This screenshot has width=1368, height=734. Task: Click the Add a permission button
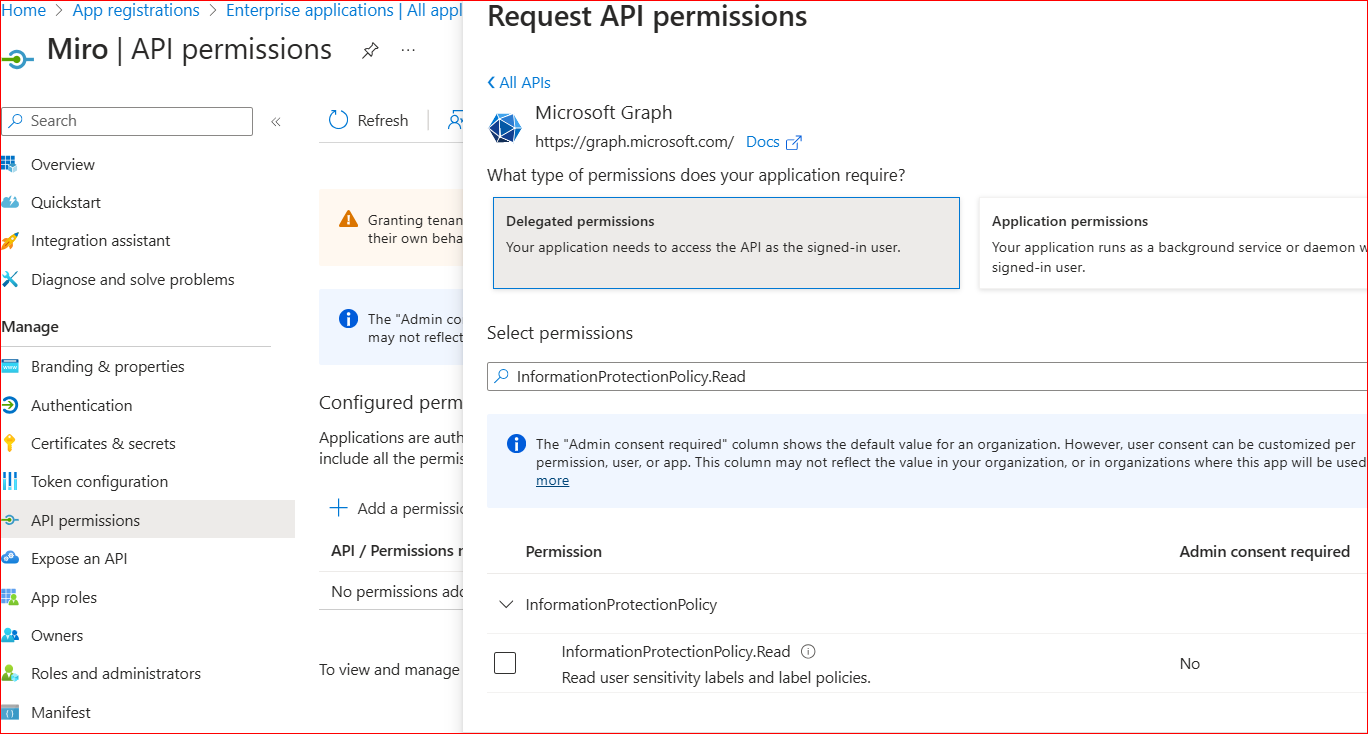point(396,508)
